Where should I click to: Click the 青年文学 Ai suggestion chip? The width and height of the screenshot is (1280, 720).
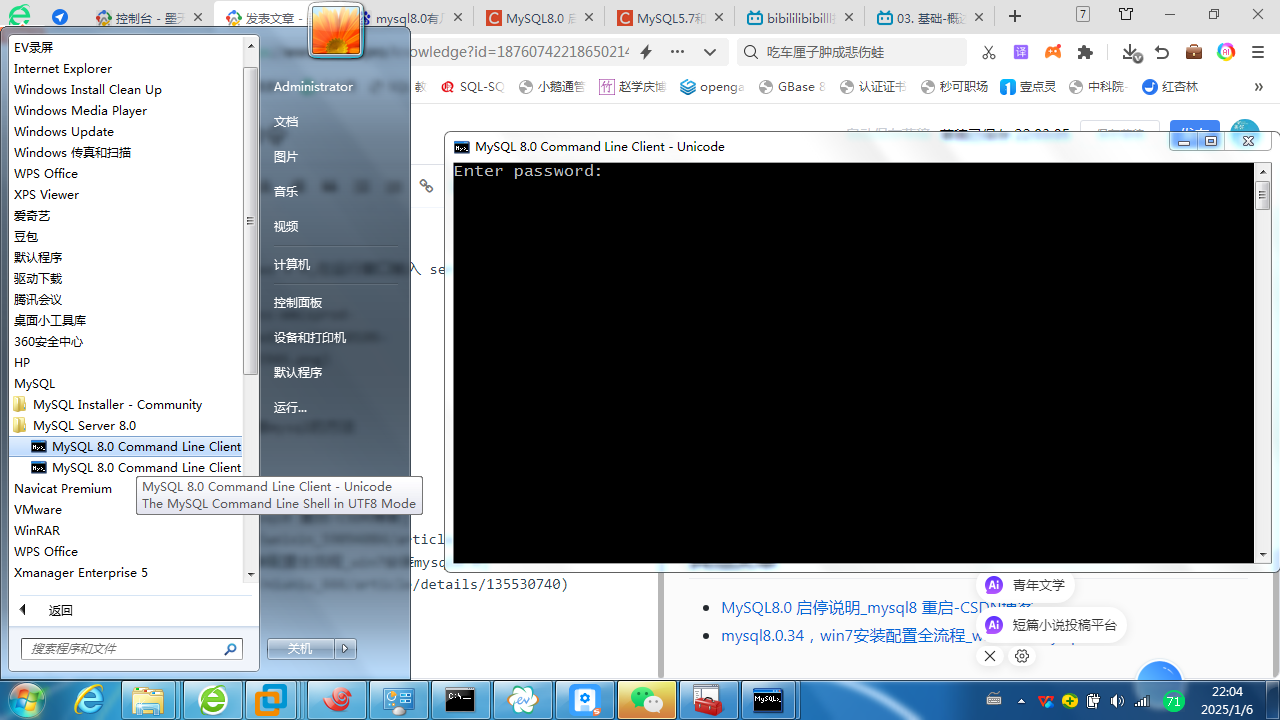pyautogui.click(x=1025, y=585)
